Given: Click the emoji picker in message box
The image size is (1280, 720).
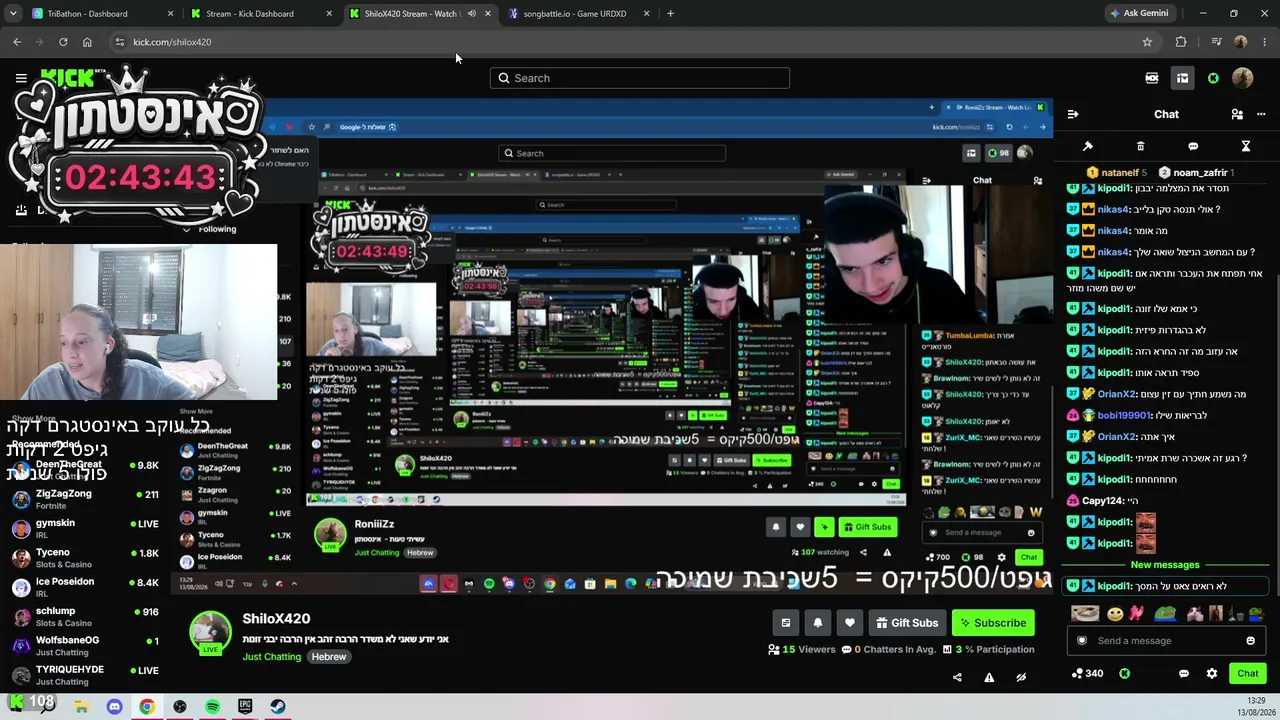Looking at the screenshot, I should tap(1250, 641).
